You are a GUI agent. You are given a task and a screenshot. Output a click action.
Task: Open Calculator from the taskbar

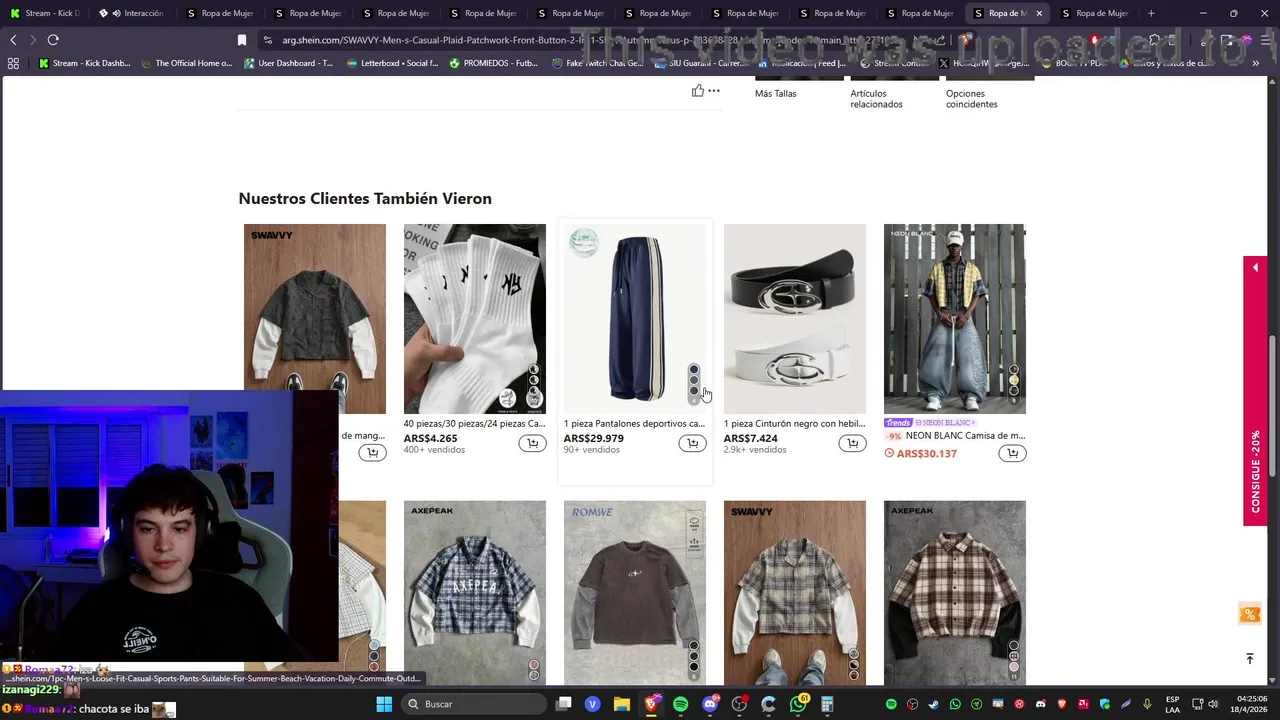[827, 704]
